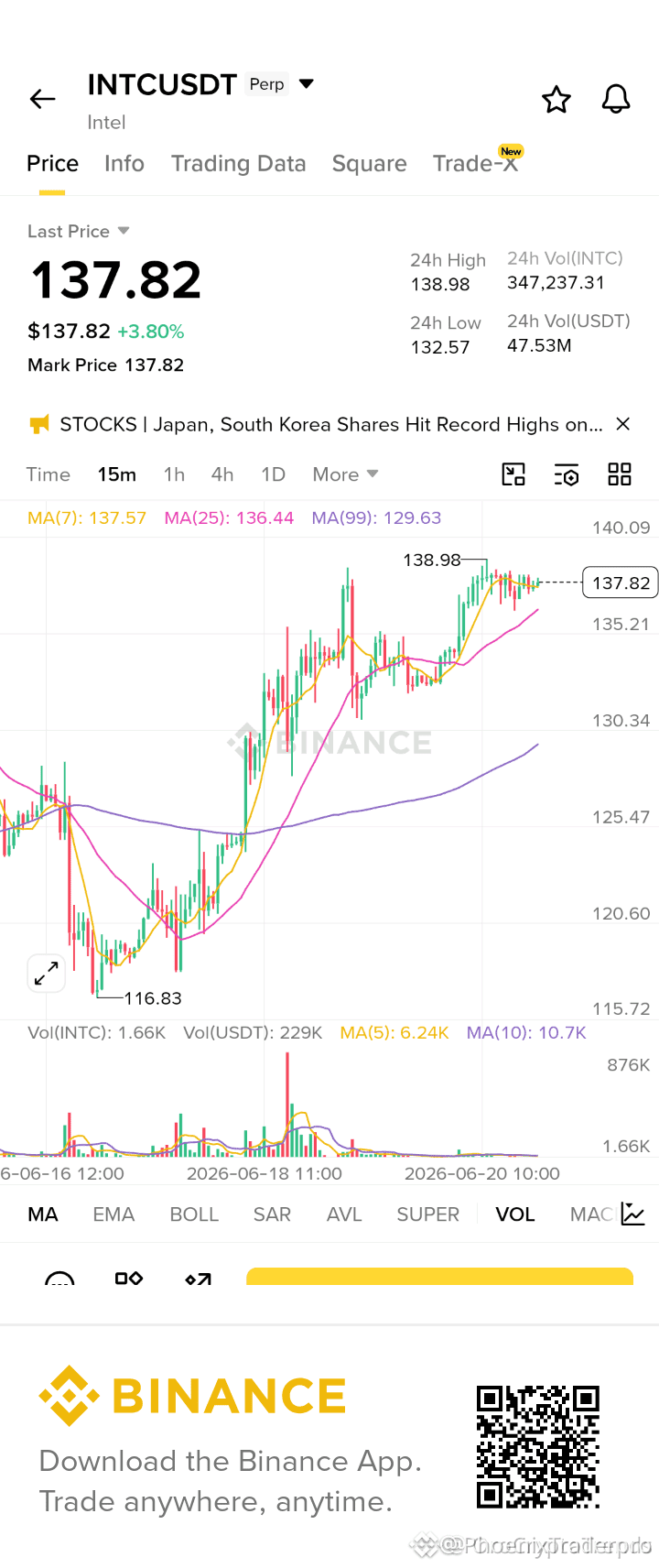Open the Trading Data tab
This screenshot has width=659, height=1568.
pos(238,164)
